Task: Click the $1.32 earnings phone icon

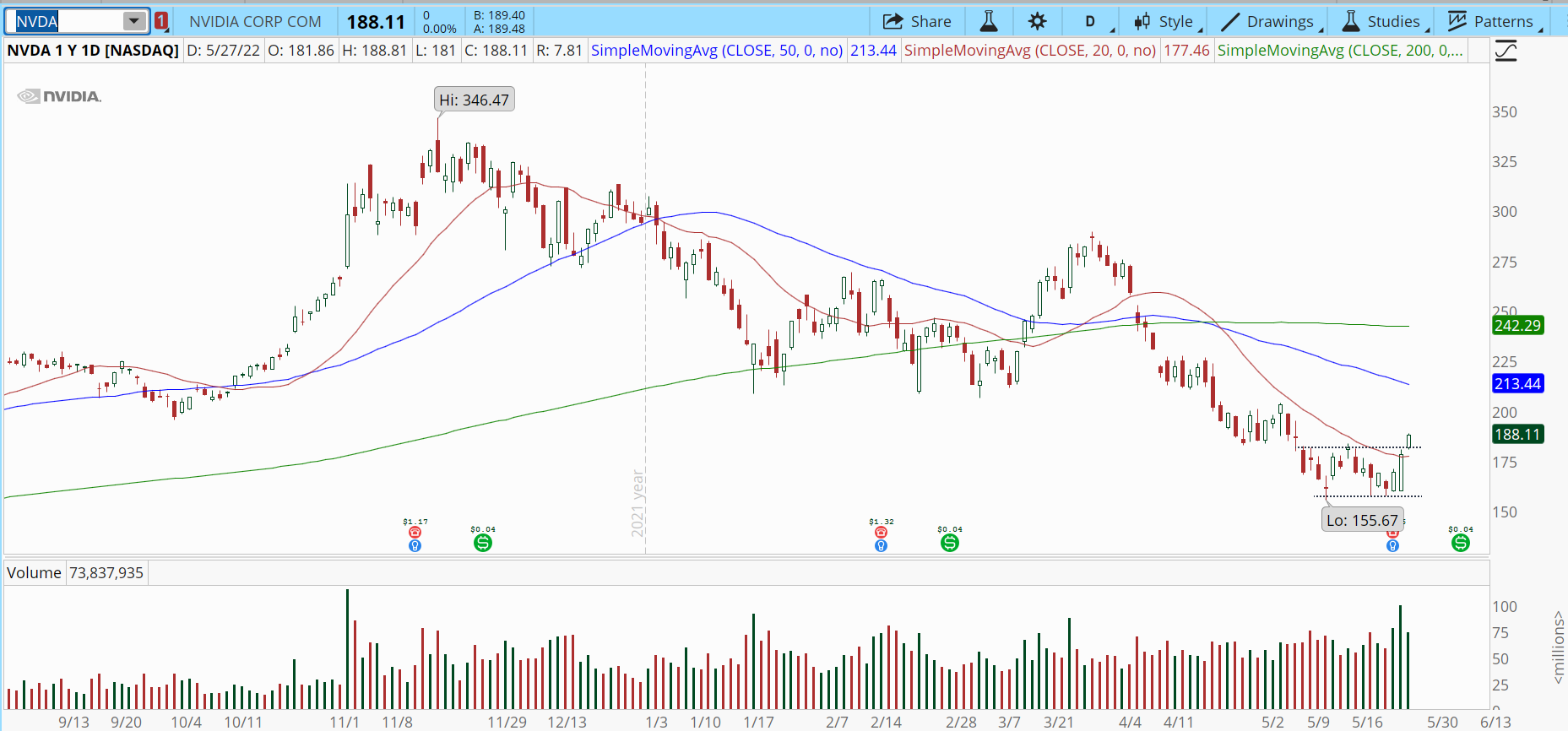Action: click(881, 533)
